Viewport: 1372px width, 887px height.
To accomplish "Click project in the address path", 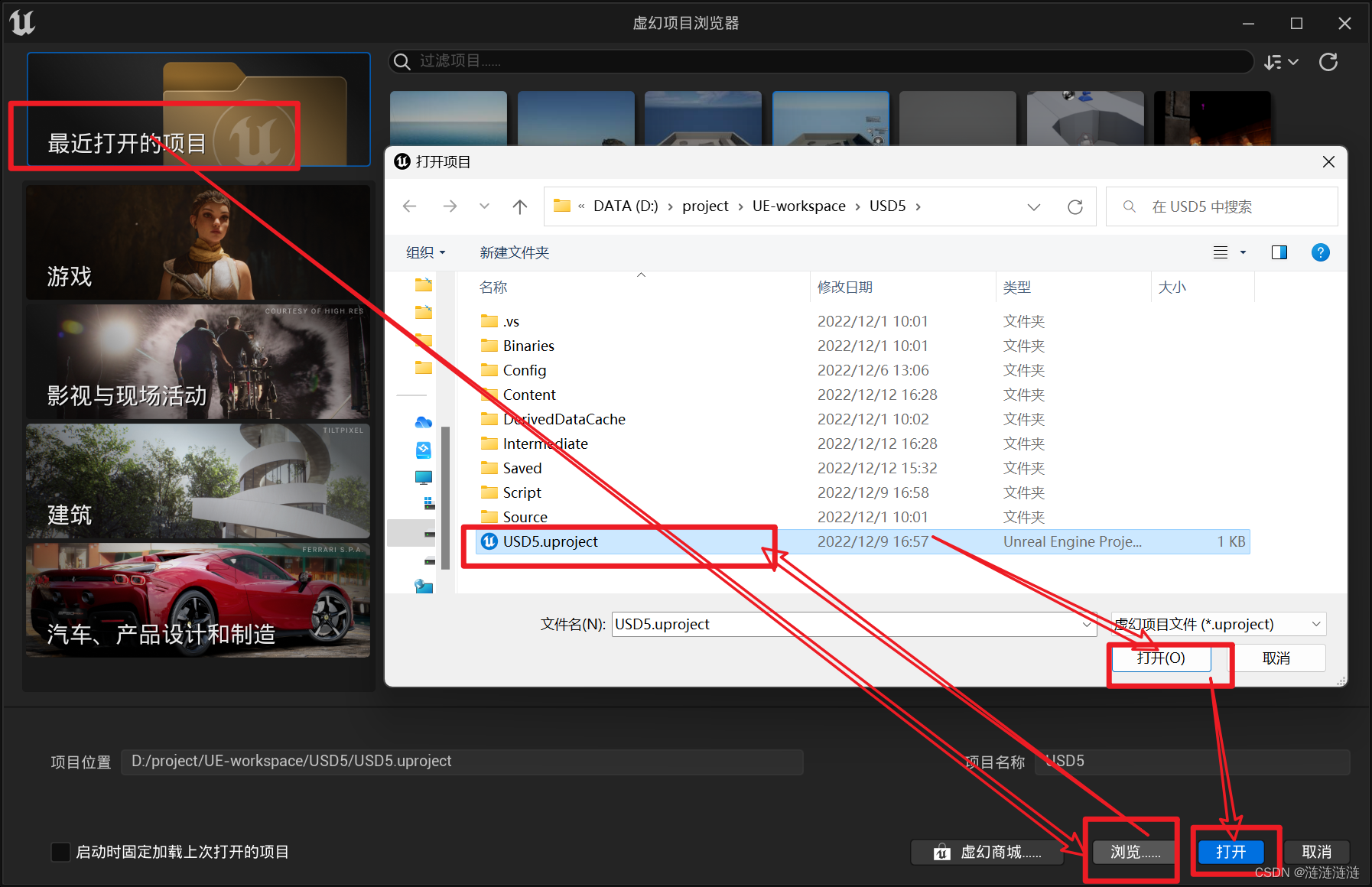I will coord(705,206).
